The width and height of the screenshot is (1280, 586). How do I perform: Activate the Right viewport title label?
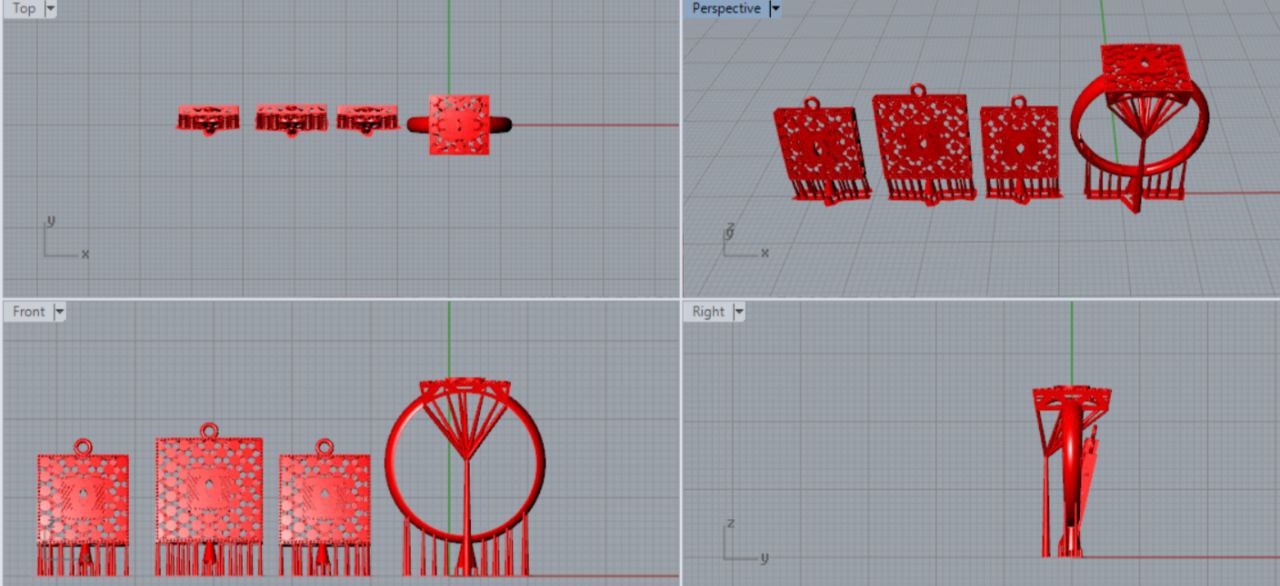[x=708, y=312]
